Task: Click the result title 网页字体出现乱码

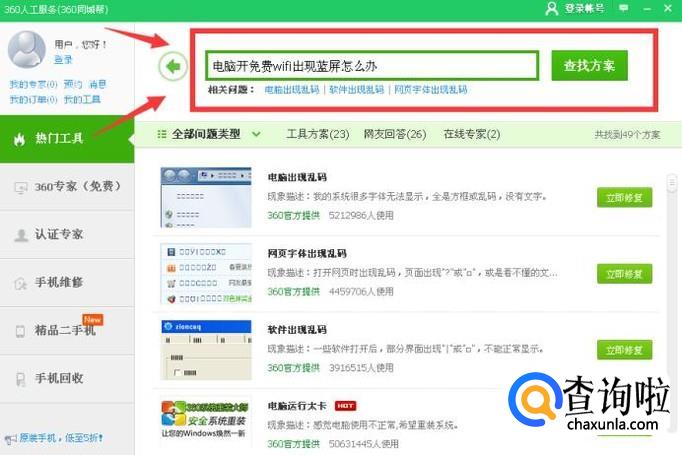Action: pyautogui.click(x=307, y=253)
